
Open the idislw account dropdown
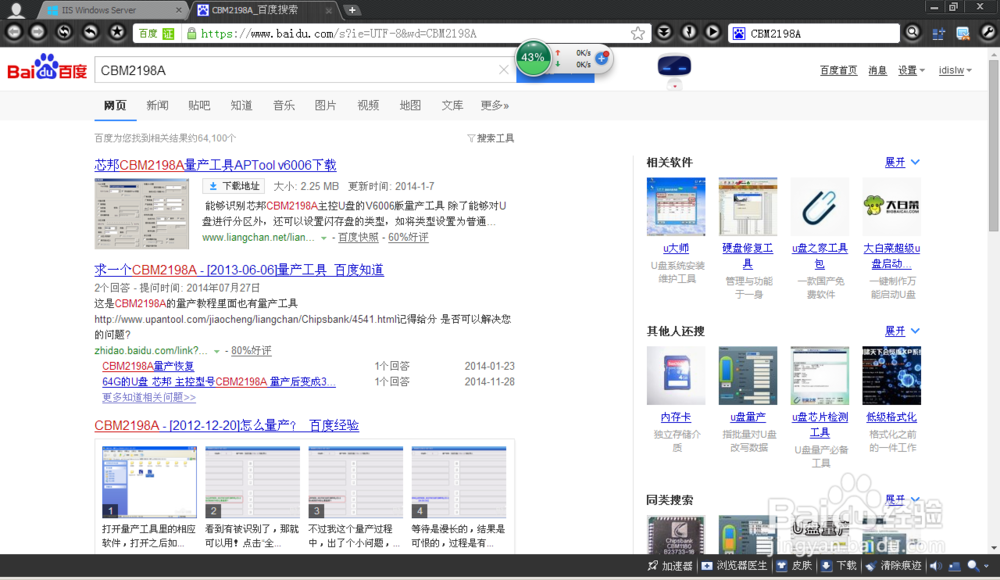(x=955, y=70)
